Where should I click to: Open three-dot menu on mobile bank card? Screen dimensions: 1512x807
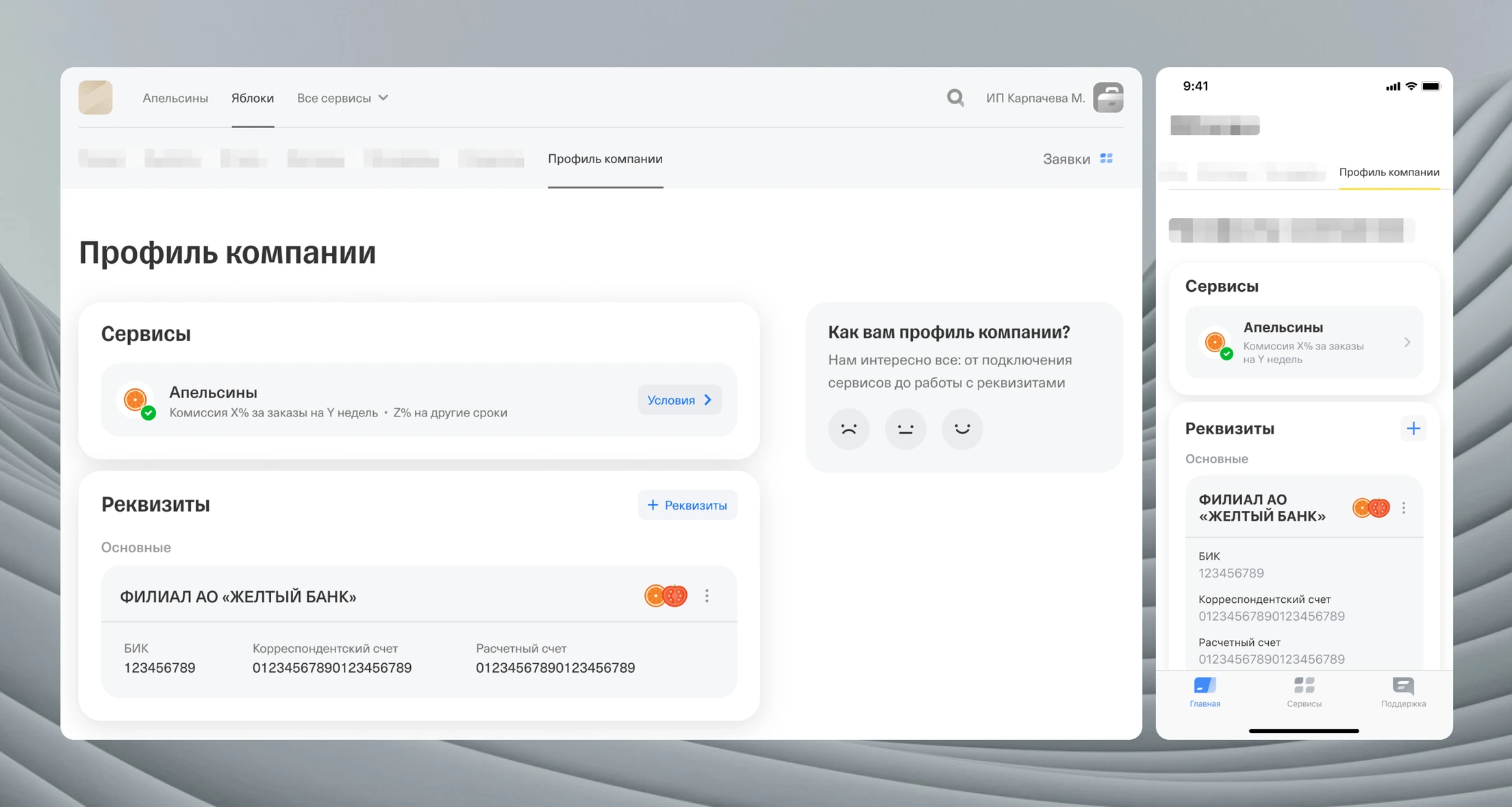pyautogui.click(x=1404, y=508)
